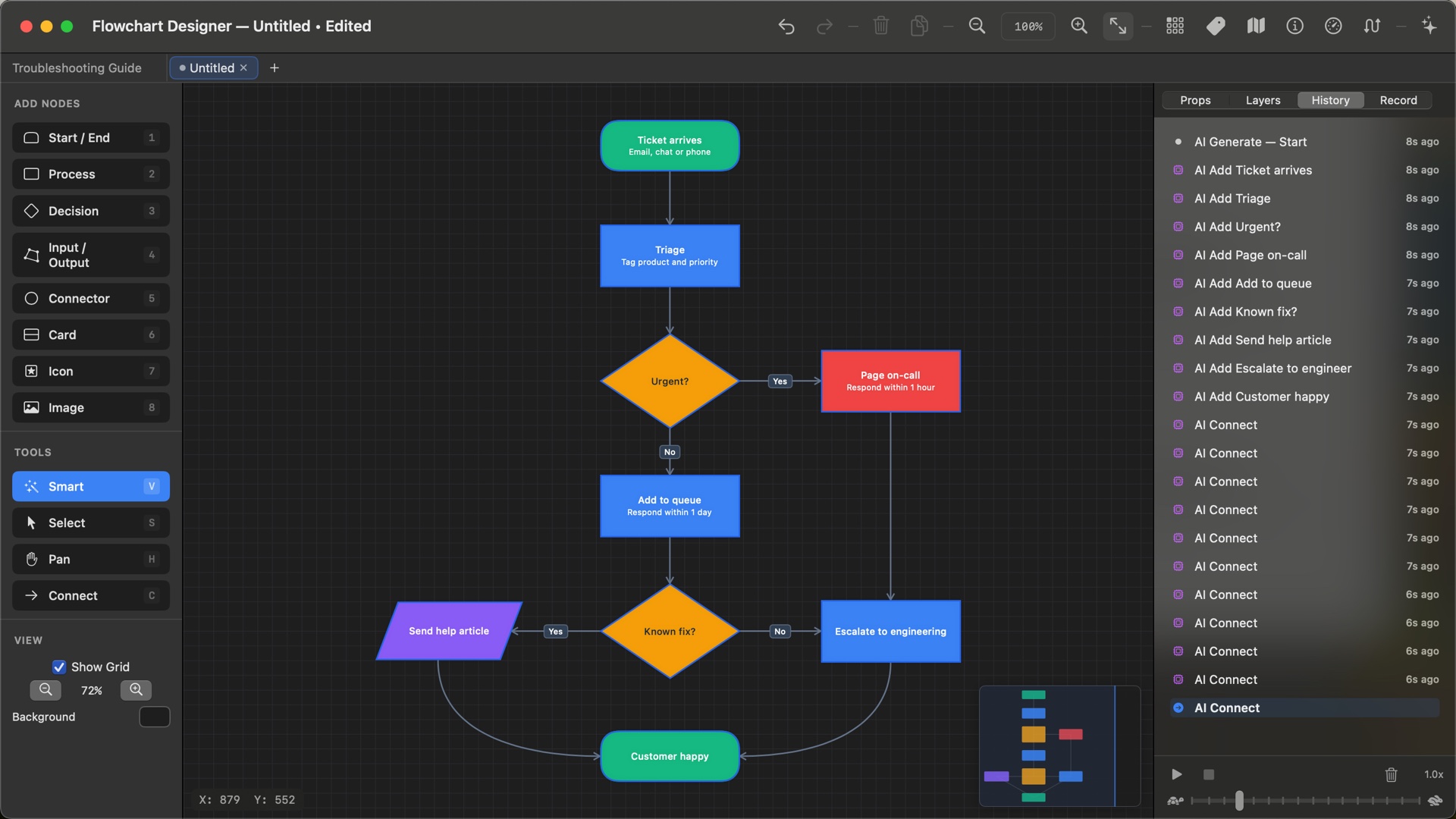This screenshot has height=819, width=1456.
Task: Click the fast rabbit speed icon
Action: (x=1435, y=801)
